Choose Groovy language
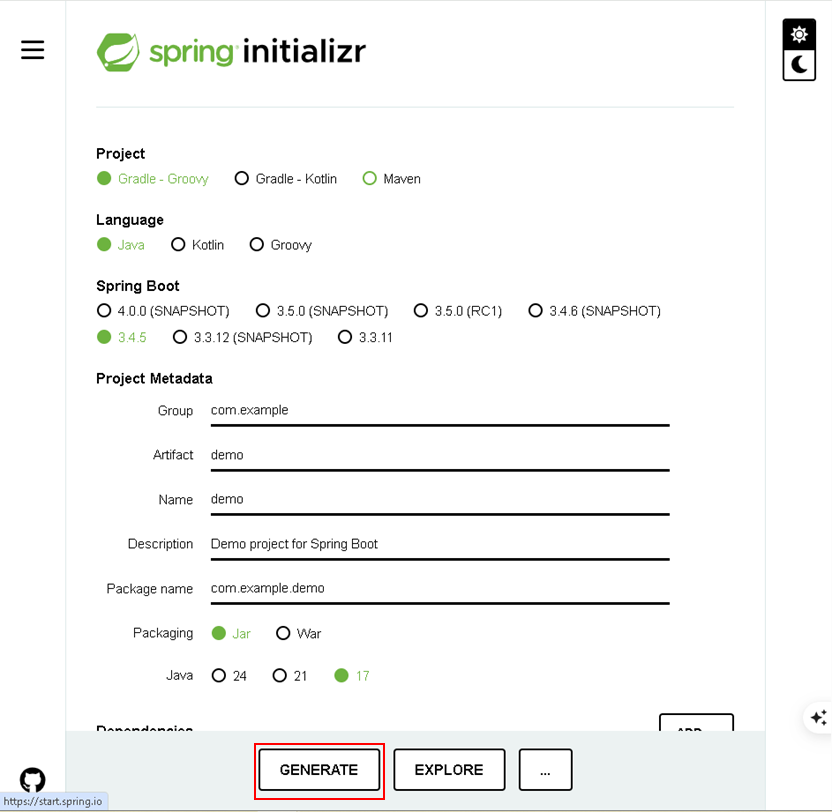The image size is (832, 812). 281,245
